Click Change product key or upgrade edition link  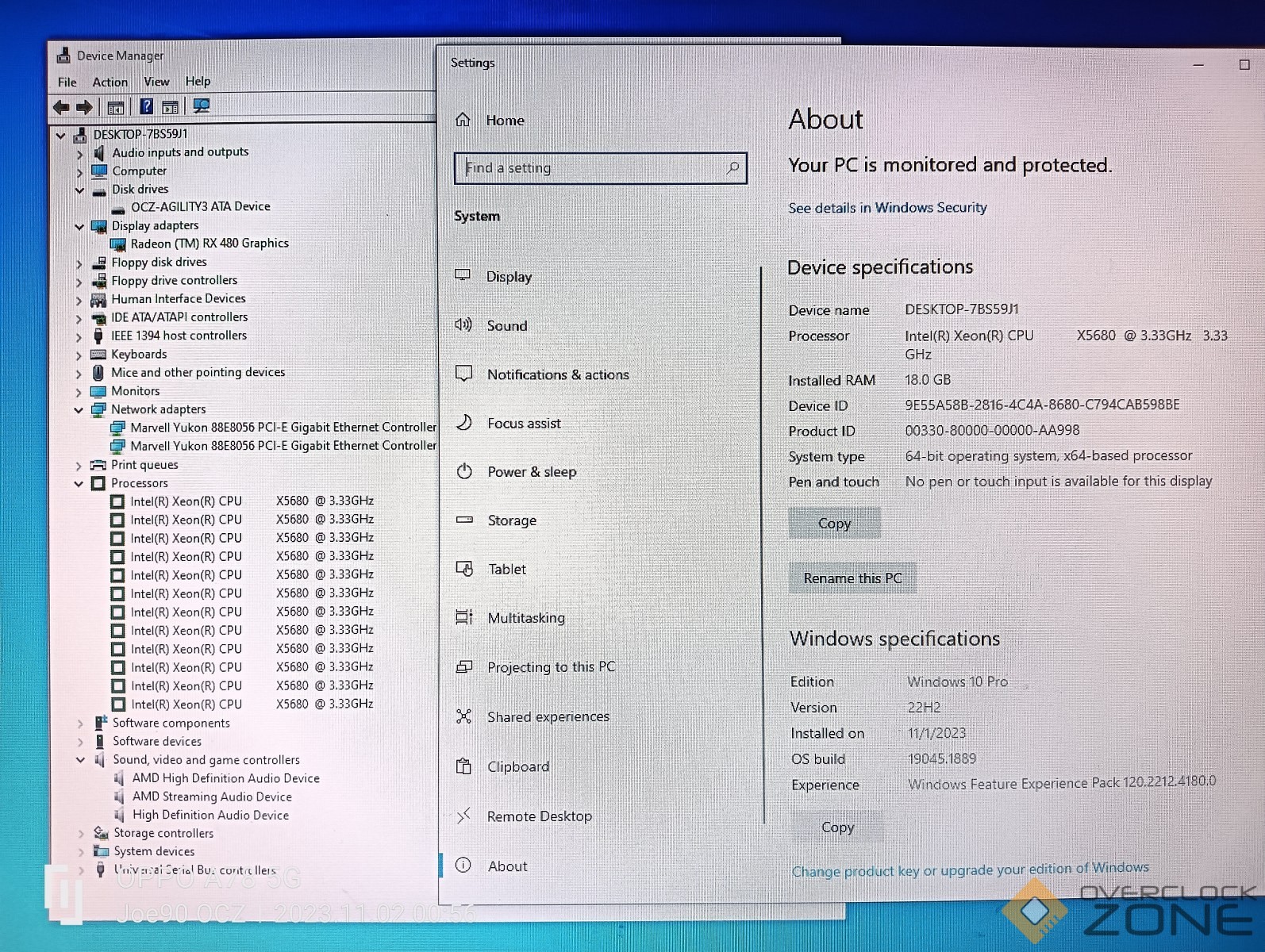[971, 869]
